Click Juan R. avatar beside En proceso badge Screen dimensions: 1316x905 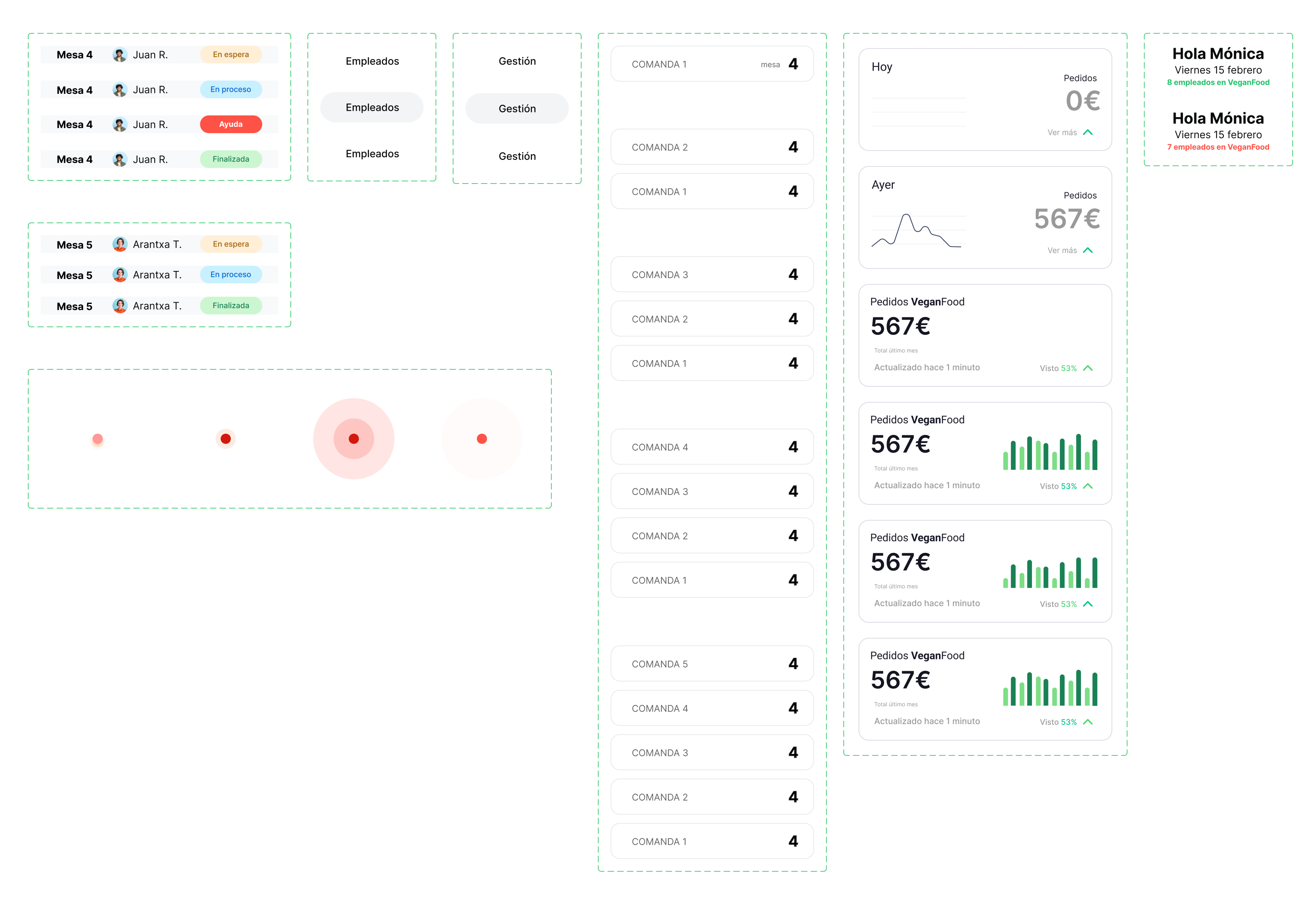(120, 90)
